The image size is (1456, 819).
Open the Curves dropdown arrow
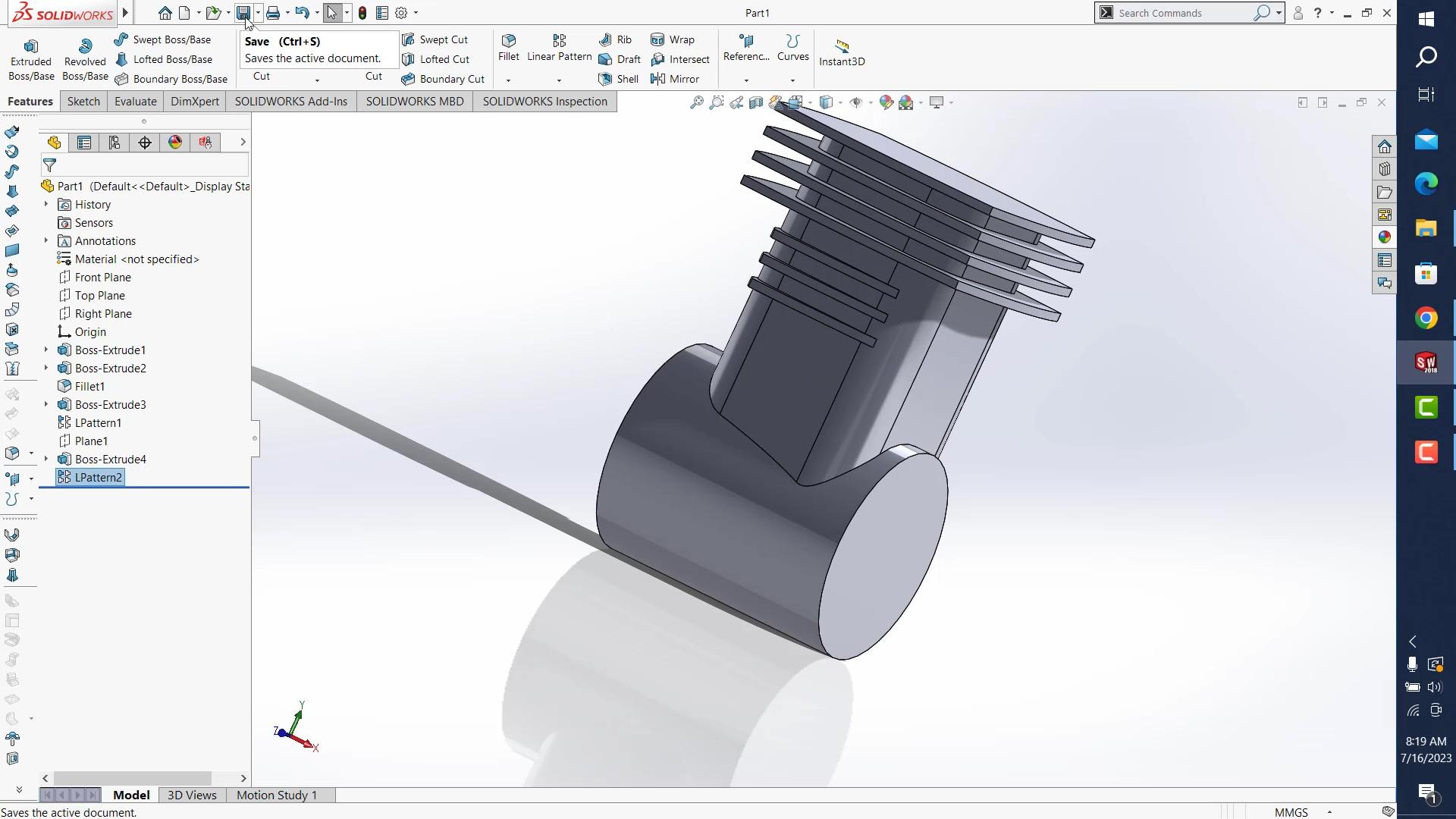(x=792, y=80)
